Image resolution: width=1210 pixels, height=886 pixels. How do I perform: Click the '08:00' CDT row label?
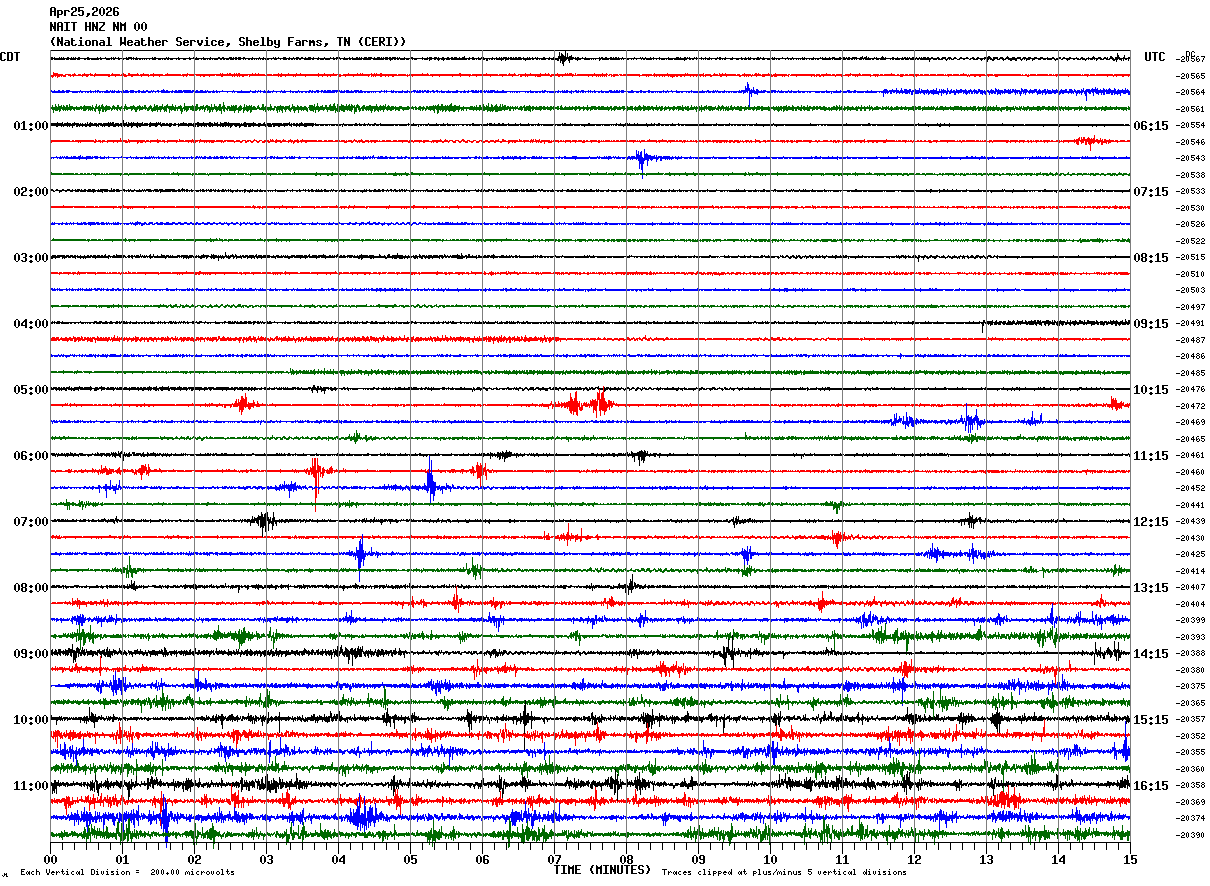click(x=31, y=588)
